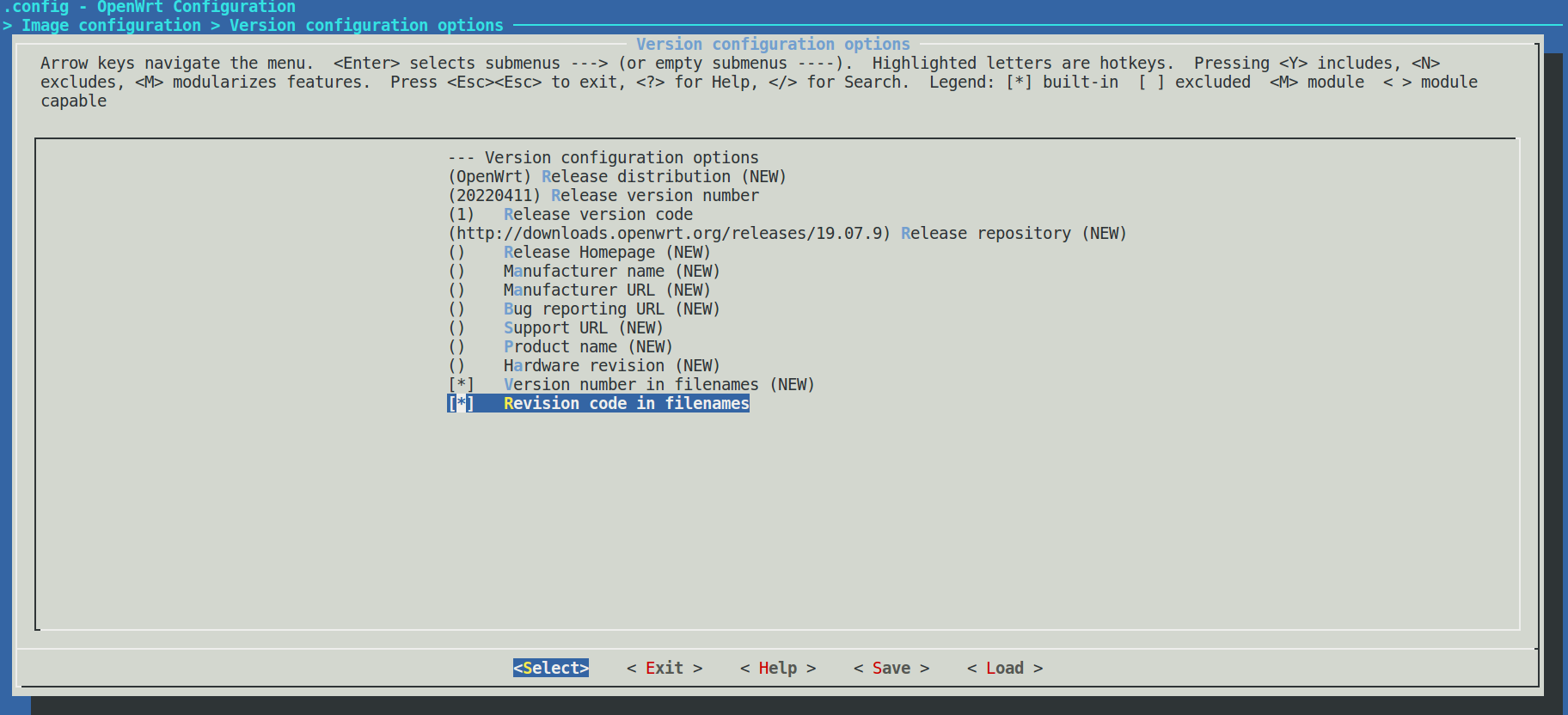Viewport: 1568px width, 715px height.
Task: Select the Manufacturer URL entry
Action: 579,290
